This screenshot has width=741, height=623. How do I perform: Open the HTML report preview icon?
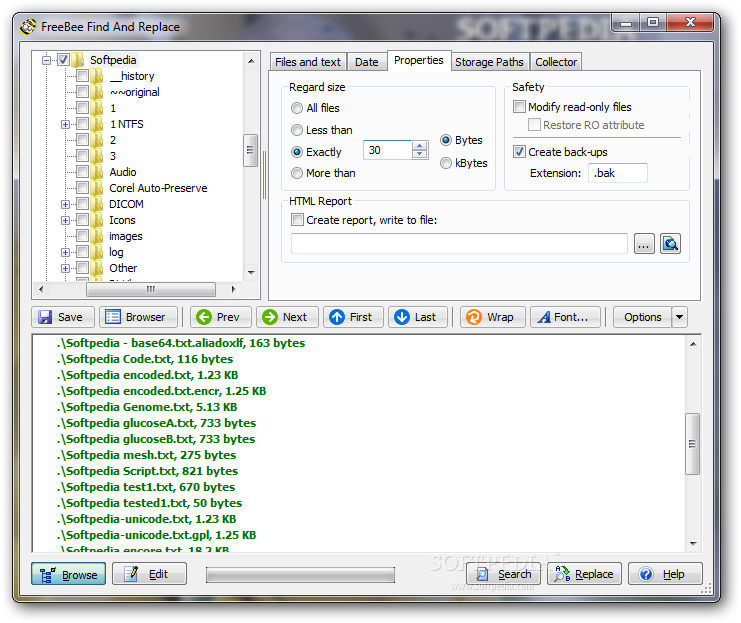(670, 243)
